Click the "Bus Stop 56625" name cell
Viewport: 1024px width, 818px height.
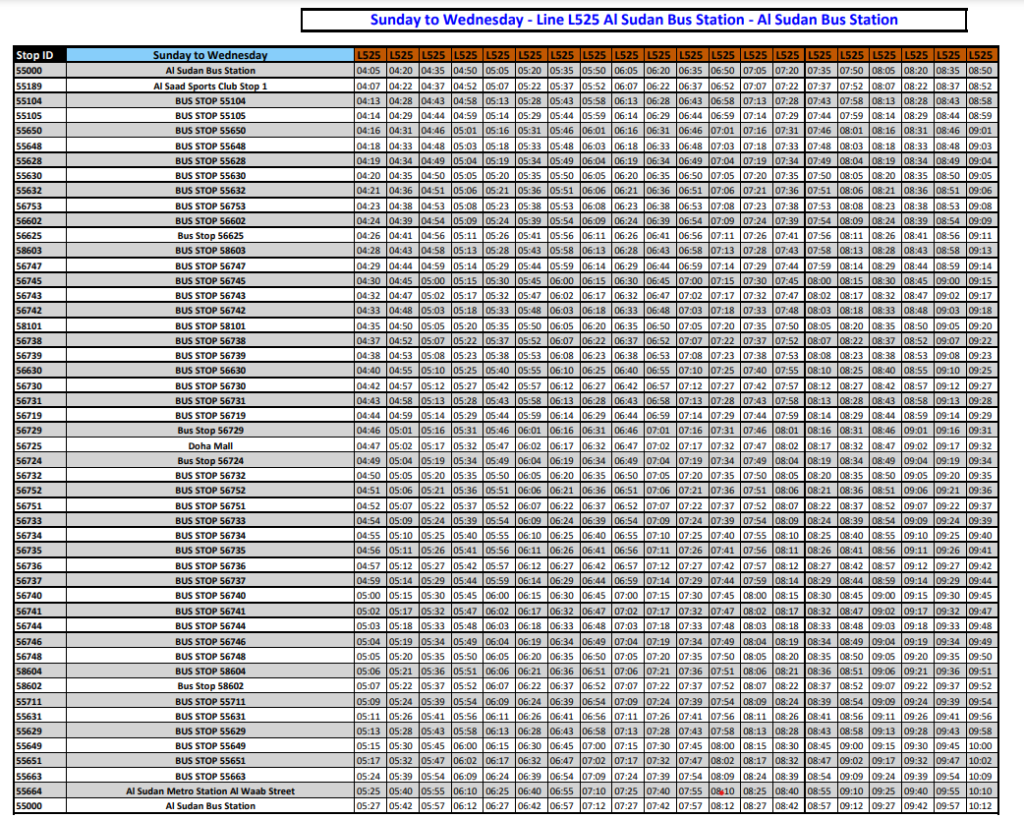click(210, 236)
